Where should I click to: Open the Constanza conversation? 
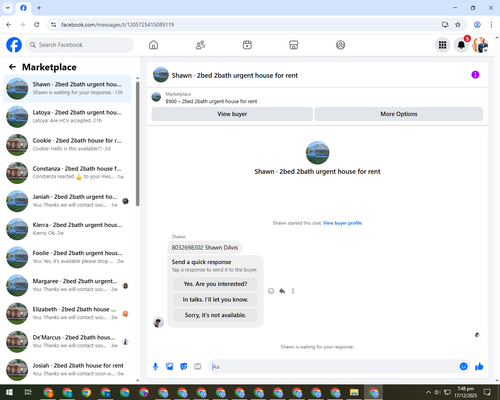point(68,173)
